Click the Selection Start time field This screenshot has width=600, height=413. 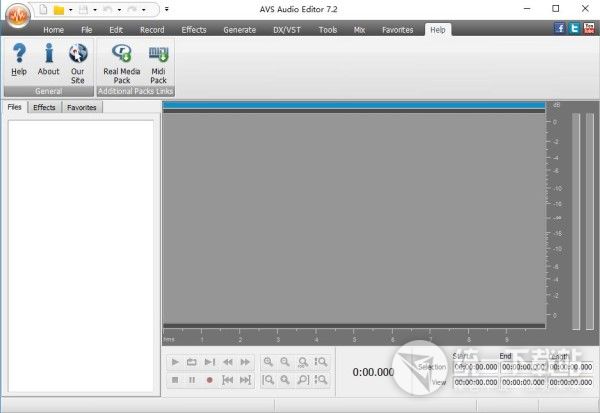[476, 367]
